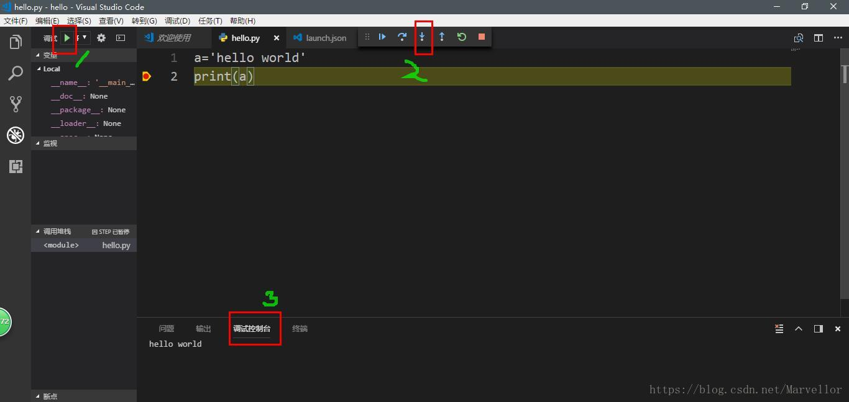Restart the debug session

point(461,37)
